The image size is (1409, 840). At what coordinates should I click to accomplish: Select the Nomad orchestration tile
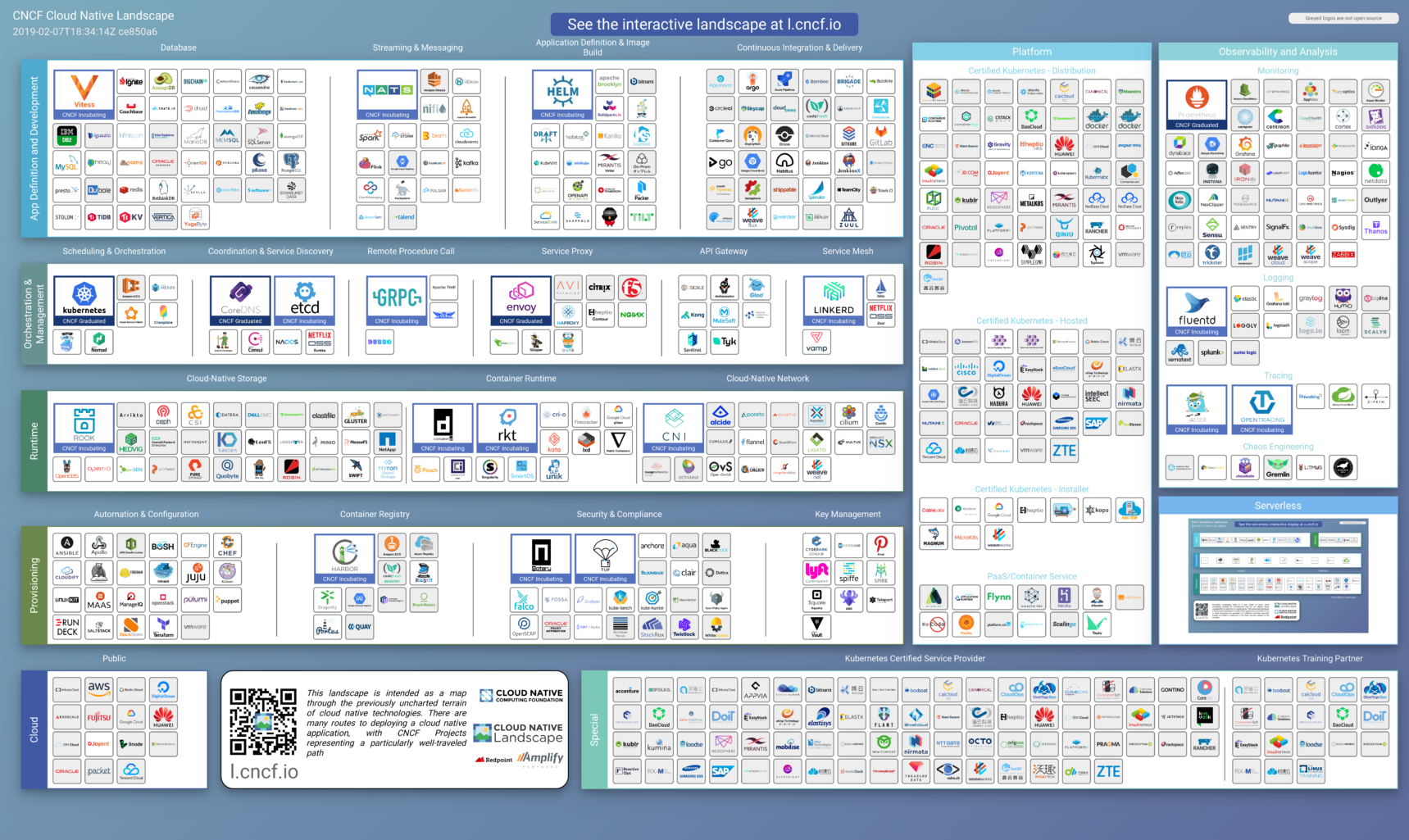click(99, 342)
